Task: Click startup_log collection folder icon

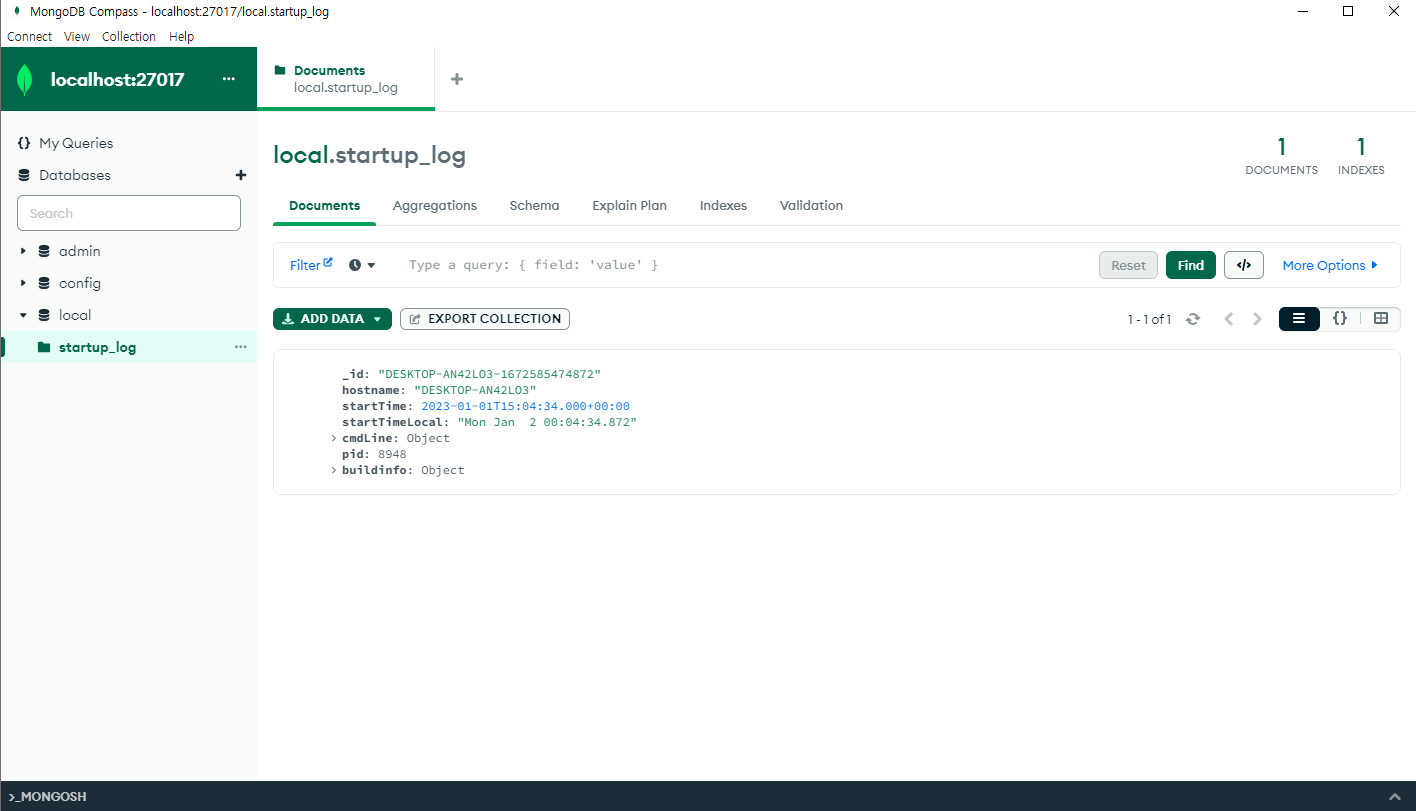Action: (x=44, y=347)
